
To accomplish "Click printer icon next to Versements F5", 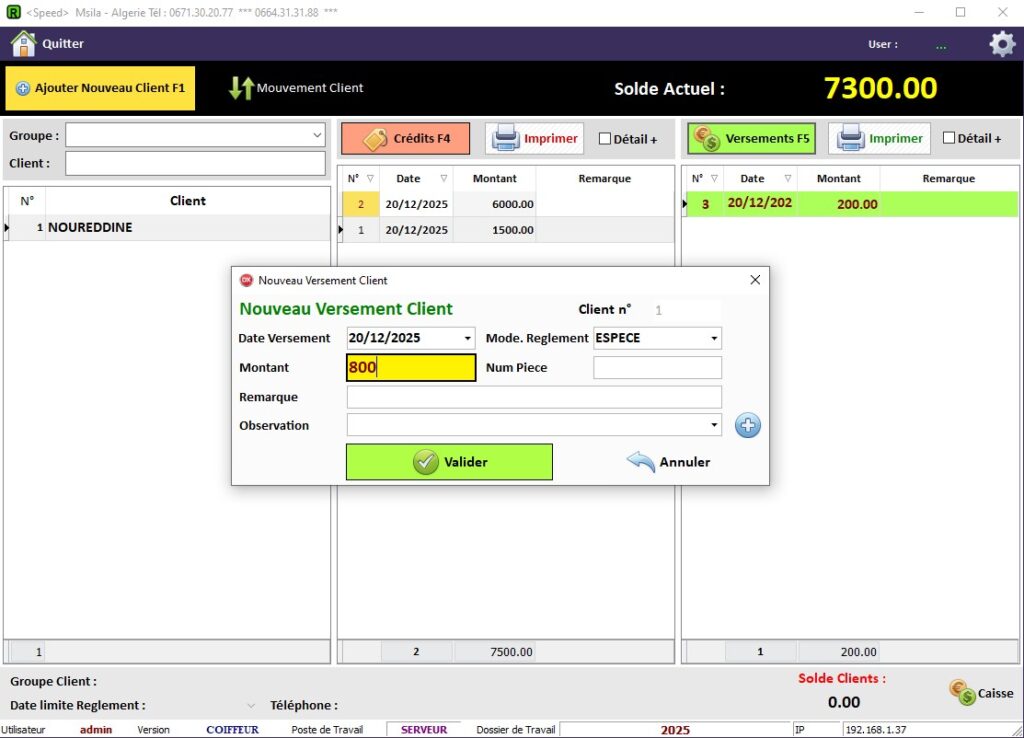I will [851, 139].
